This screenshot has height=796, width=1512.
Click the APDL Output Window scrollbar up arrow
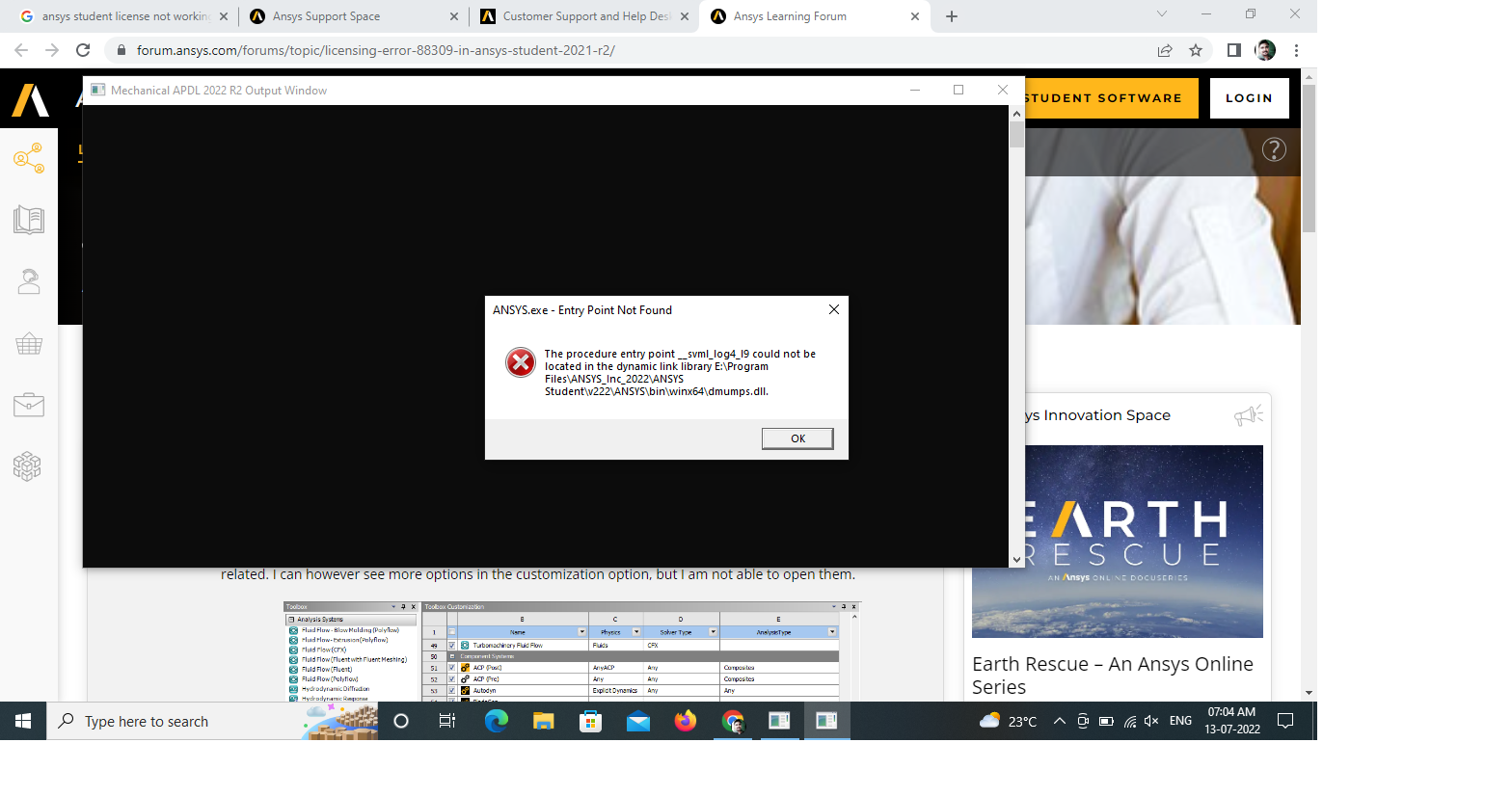click(x=1016, y=114)
